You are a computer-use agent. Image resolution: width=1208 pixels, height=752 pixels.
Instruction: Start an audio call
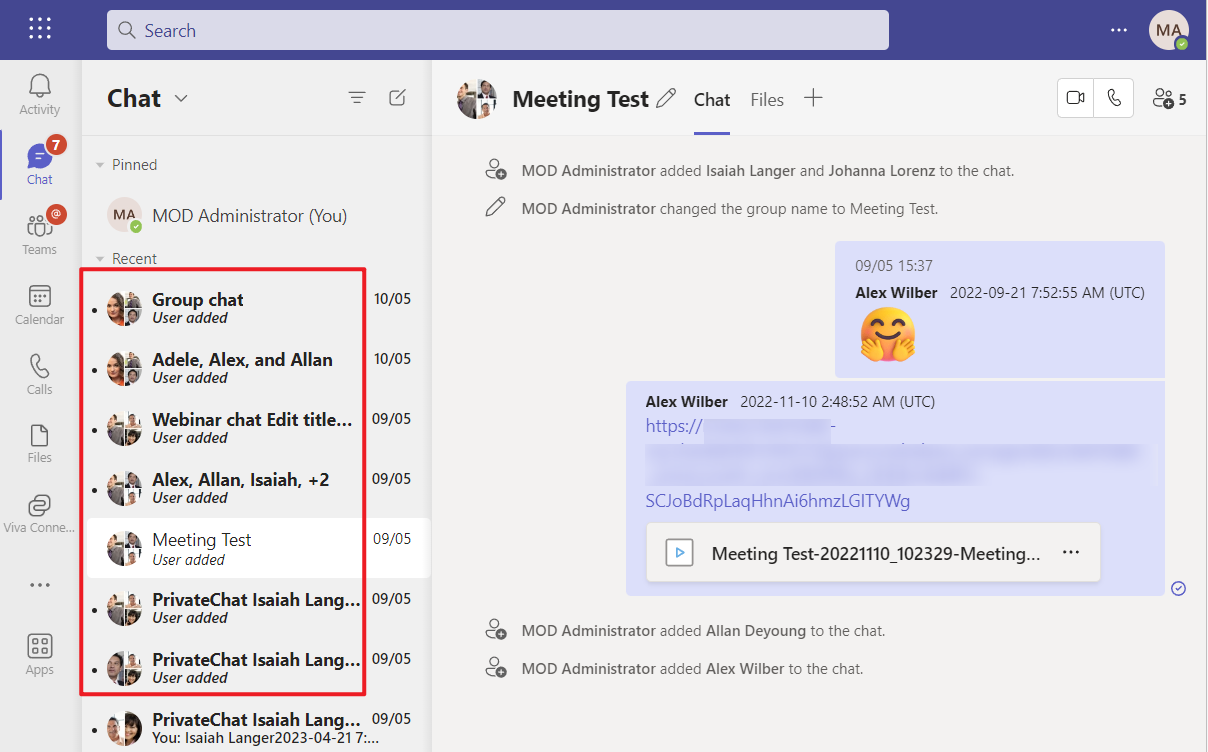(1114, 98)
